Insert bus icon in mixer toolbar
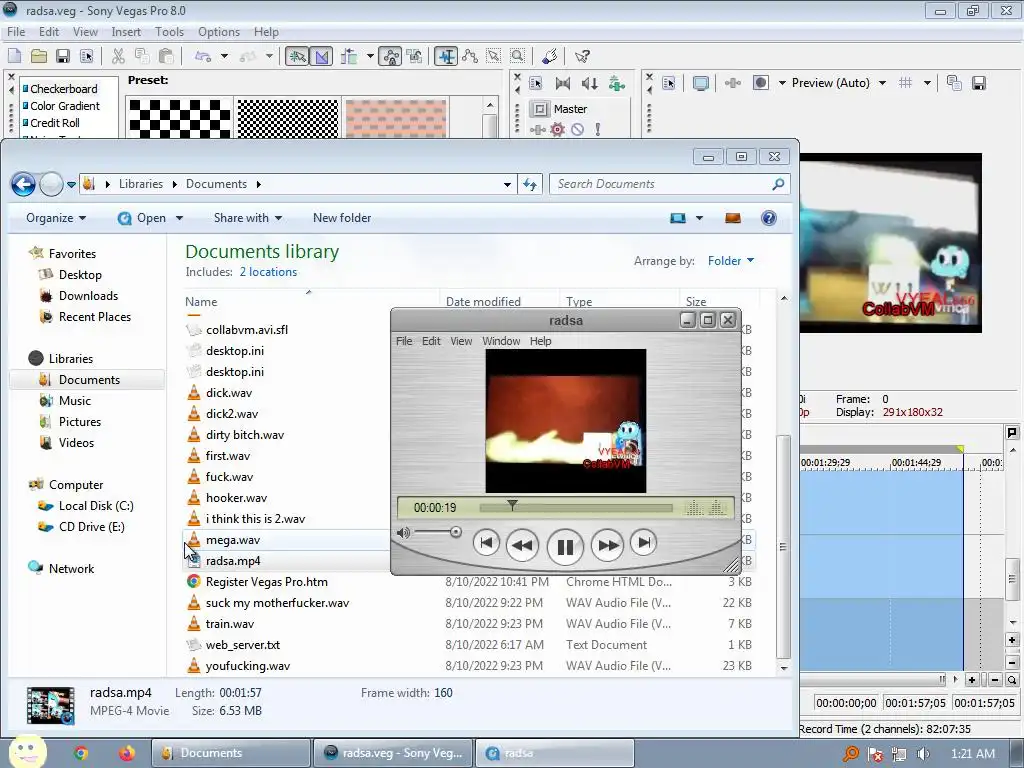1024x768 pixels. [x=616, y=83]
